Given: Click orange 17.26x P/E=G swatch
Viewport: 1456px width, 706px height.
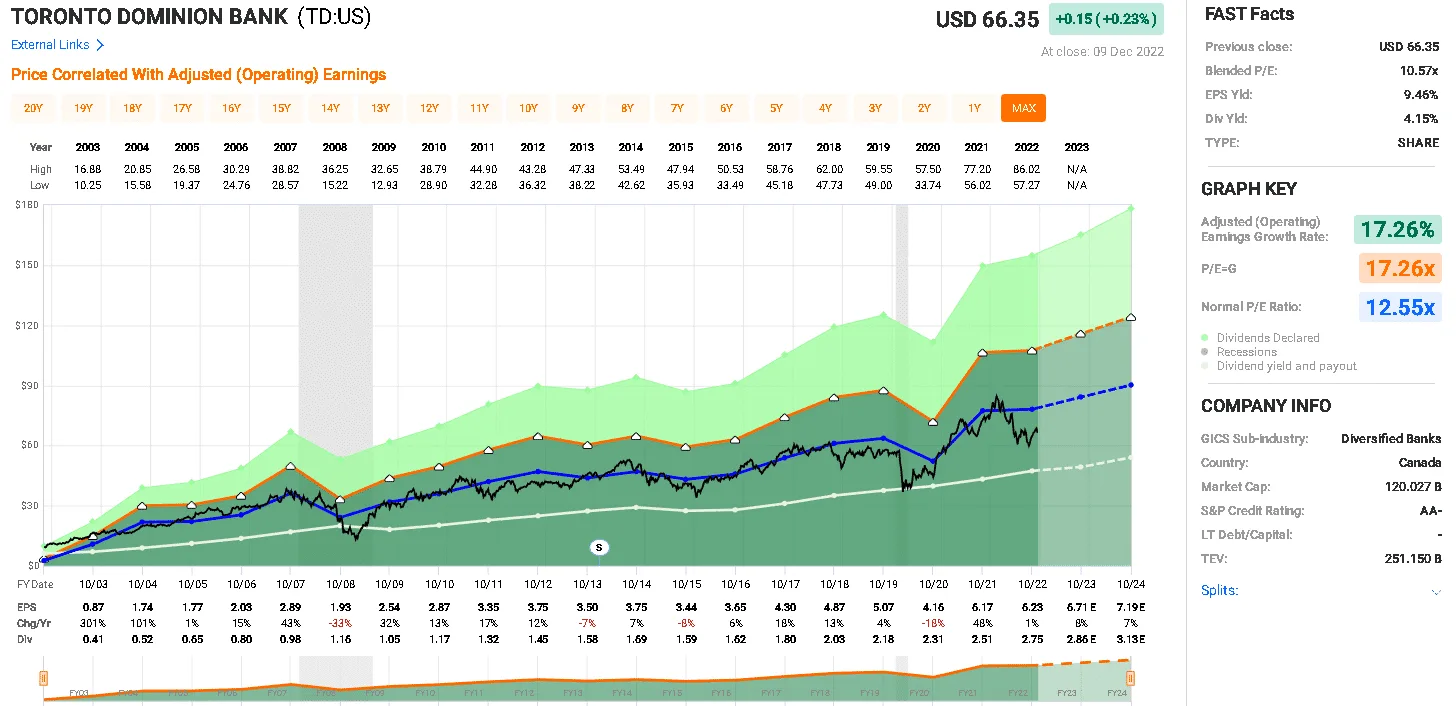Looking at the screenshot, I should [1398, 268].
